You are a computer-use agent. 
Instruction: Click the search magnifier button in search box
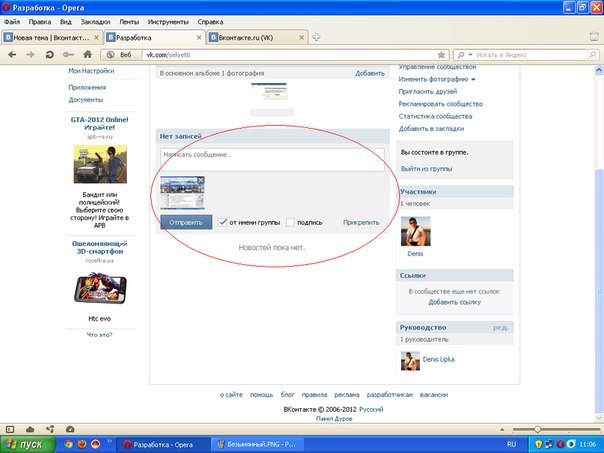tap(592, 55)
